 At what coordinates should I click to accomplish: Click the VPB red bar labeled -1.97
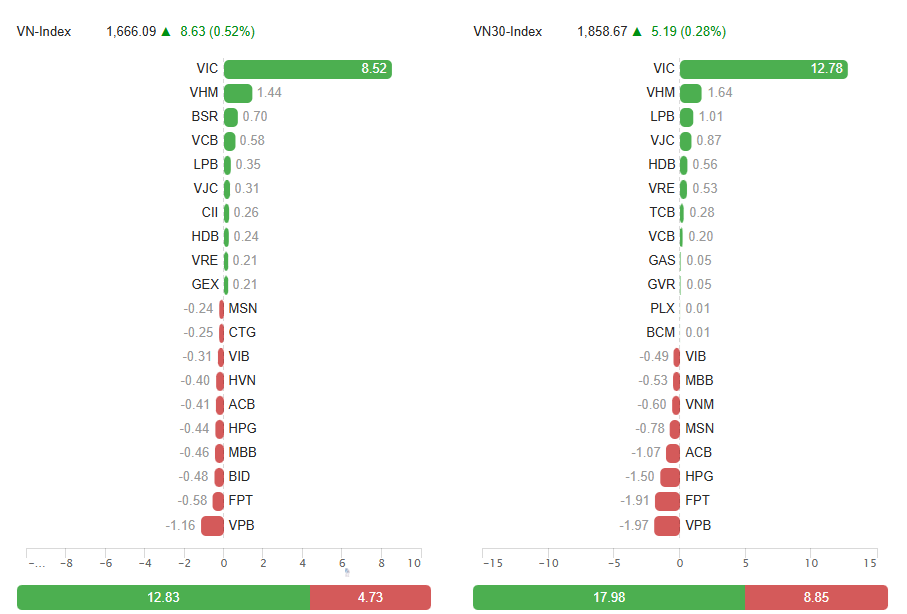coord(667,525)
